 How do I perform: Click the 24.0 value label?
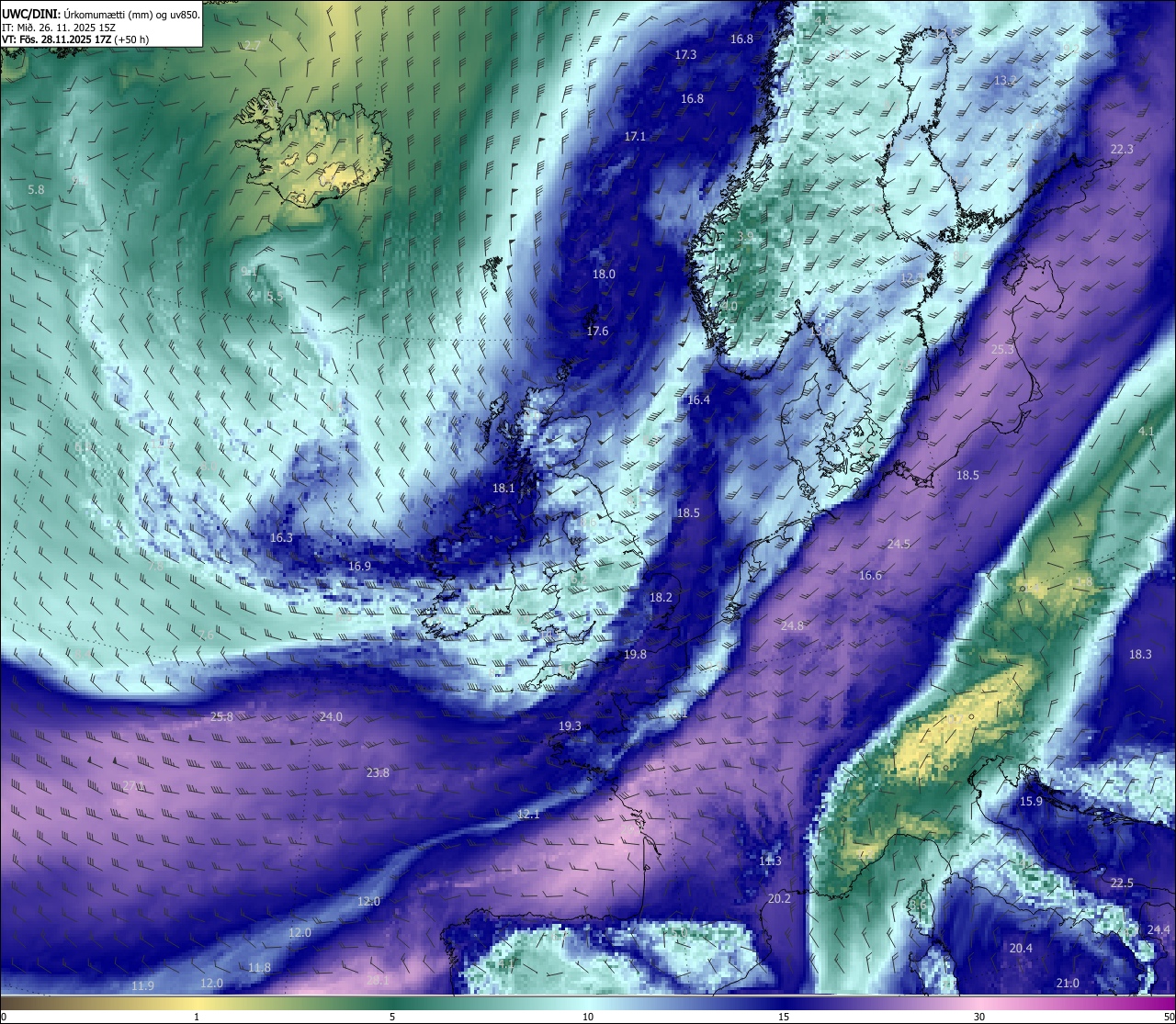331,717
